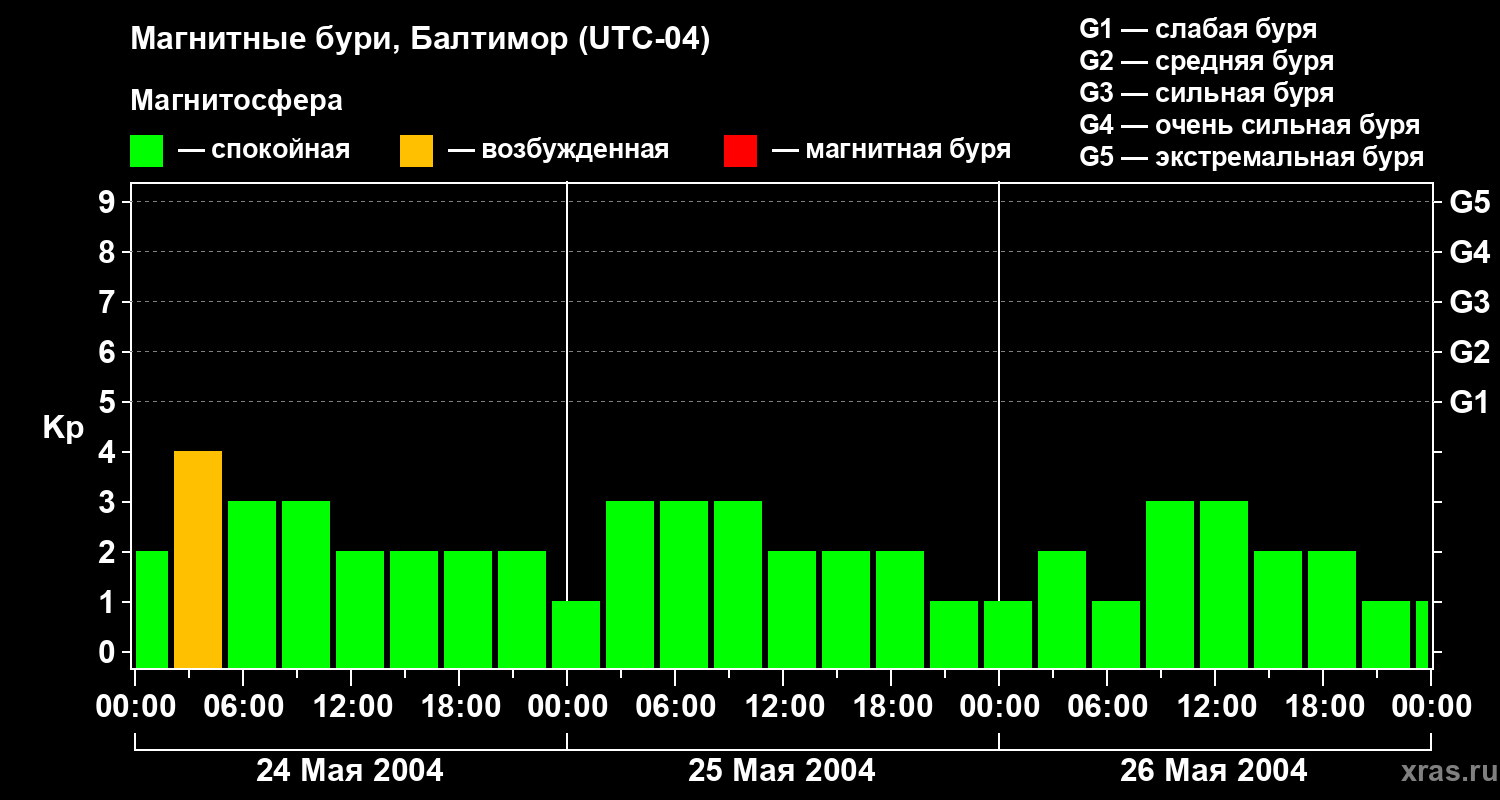Select the orange Kp 4 bar on 24 May
The image size is (1500, 800).
198,560
